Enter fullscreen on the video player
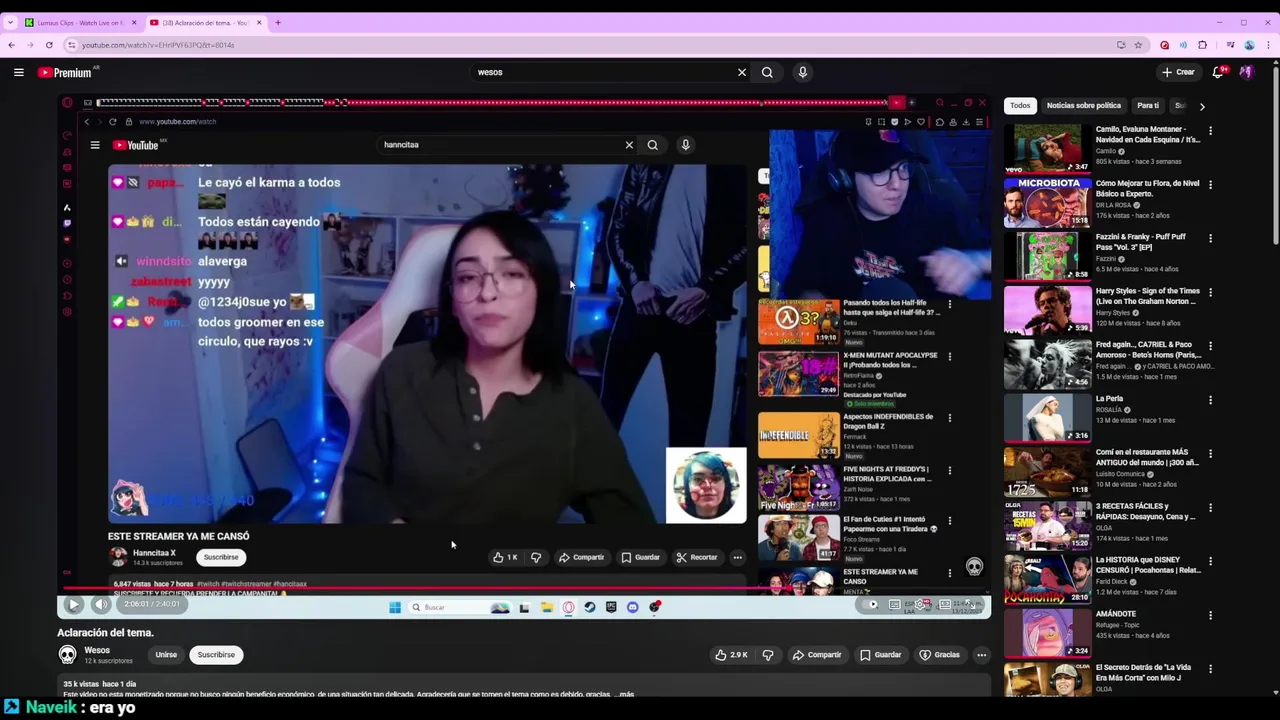 (x=970, y=605)
